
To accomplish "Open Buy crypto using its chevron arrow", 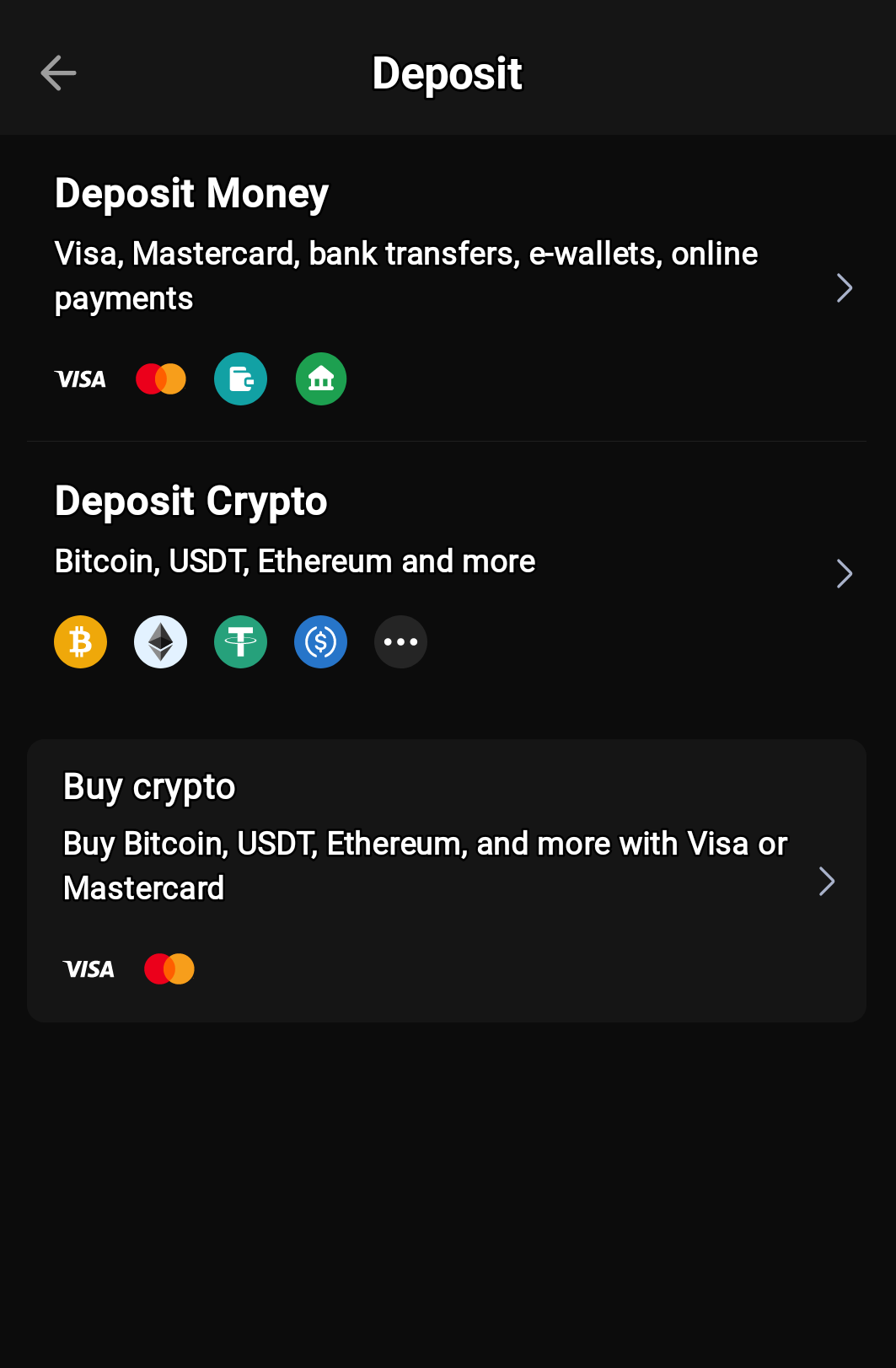I will 827,882.
